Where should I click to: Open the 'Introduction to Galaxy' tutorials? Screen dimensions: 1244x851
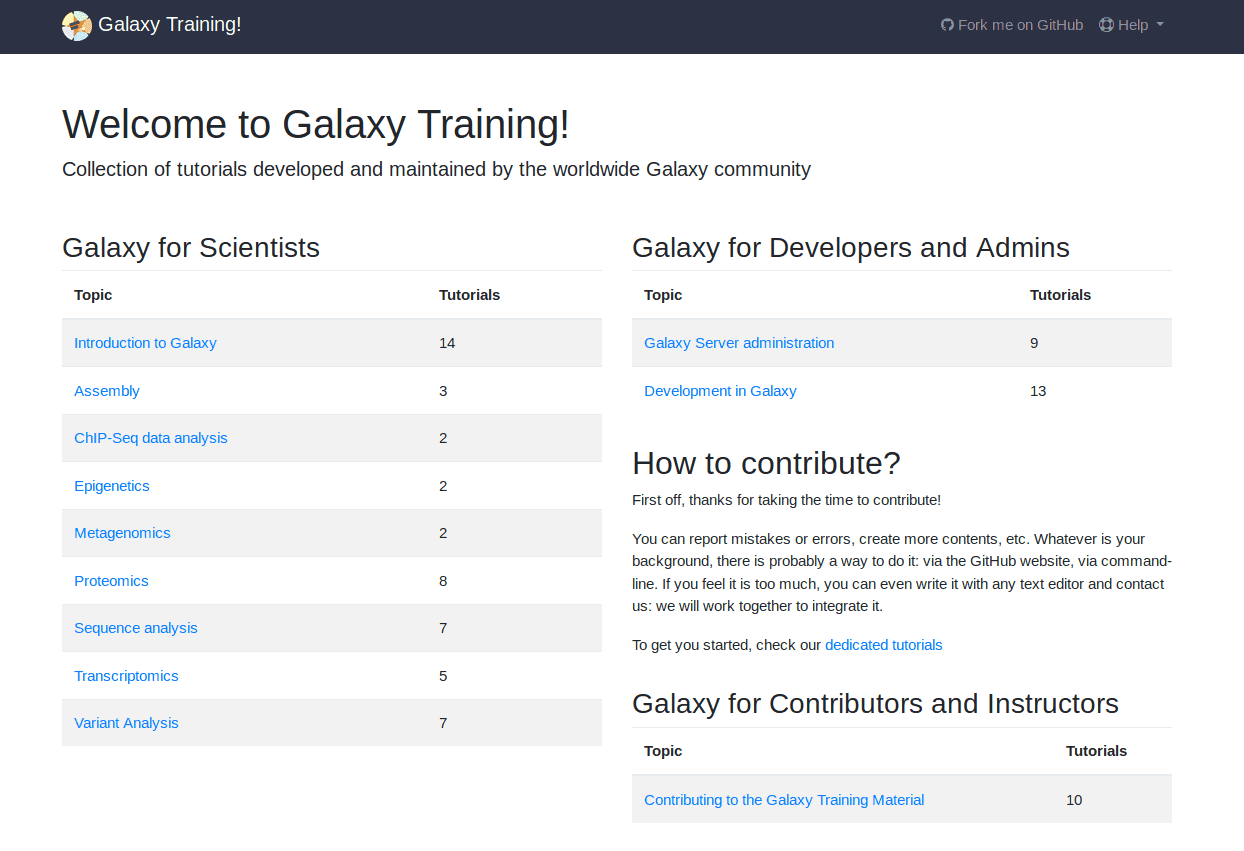click(145, 342)
